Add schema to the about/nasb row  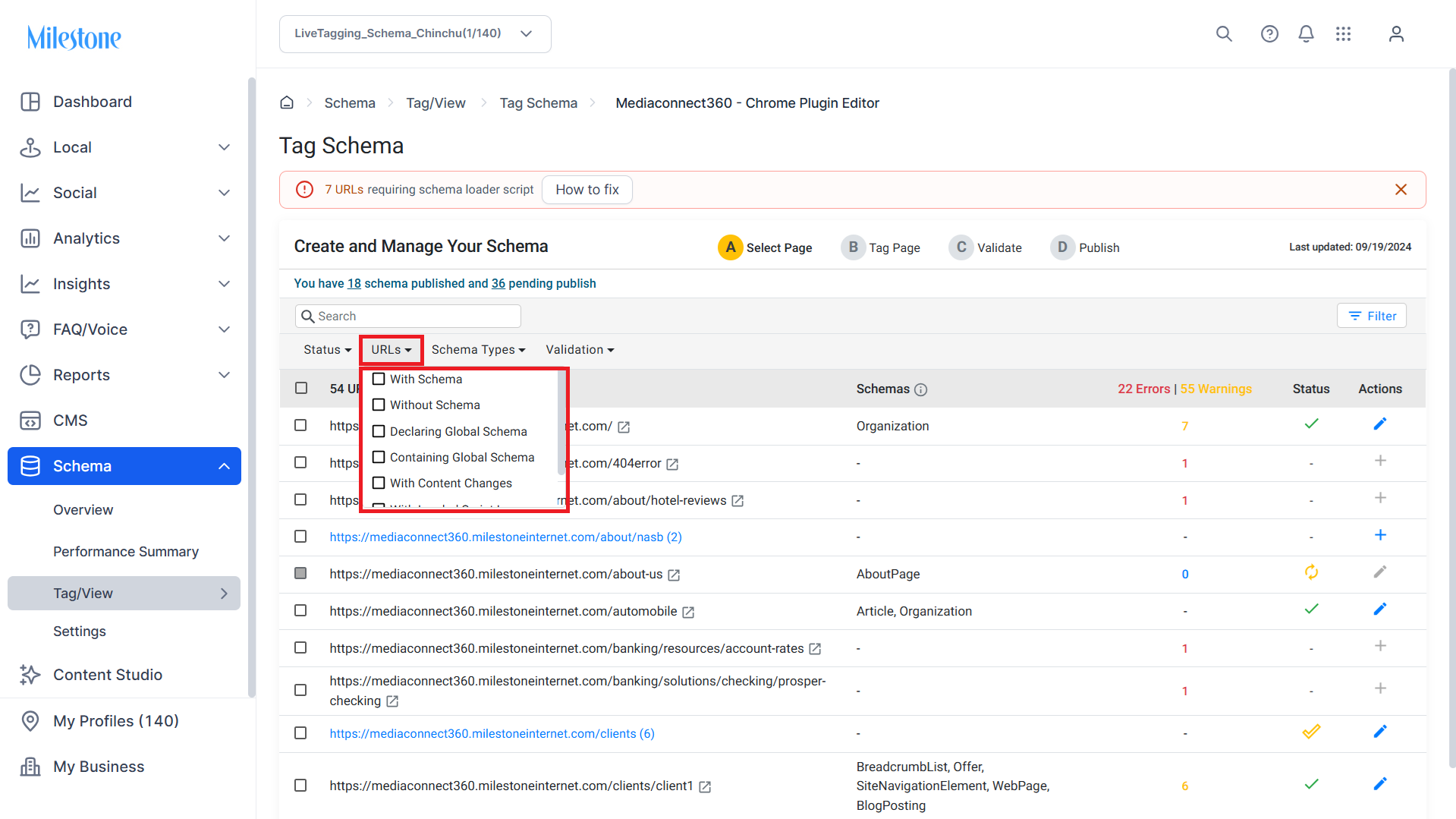pos(1380,535)
